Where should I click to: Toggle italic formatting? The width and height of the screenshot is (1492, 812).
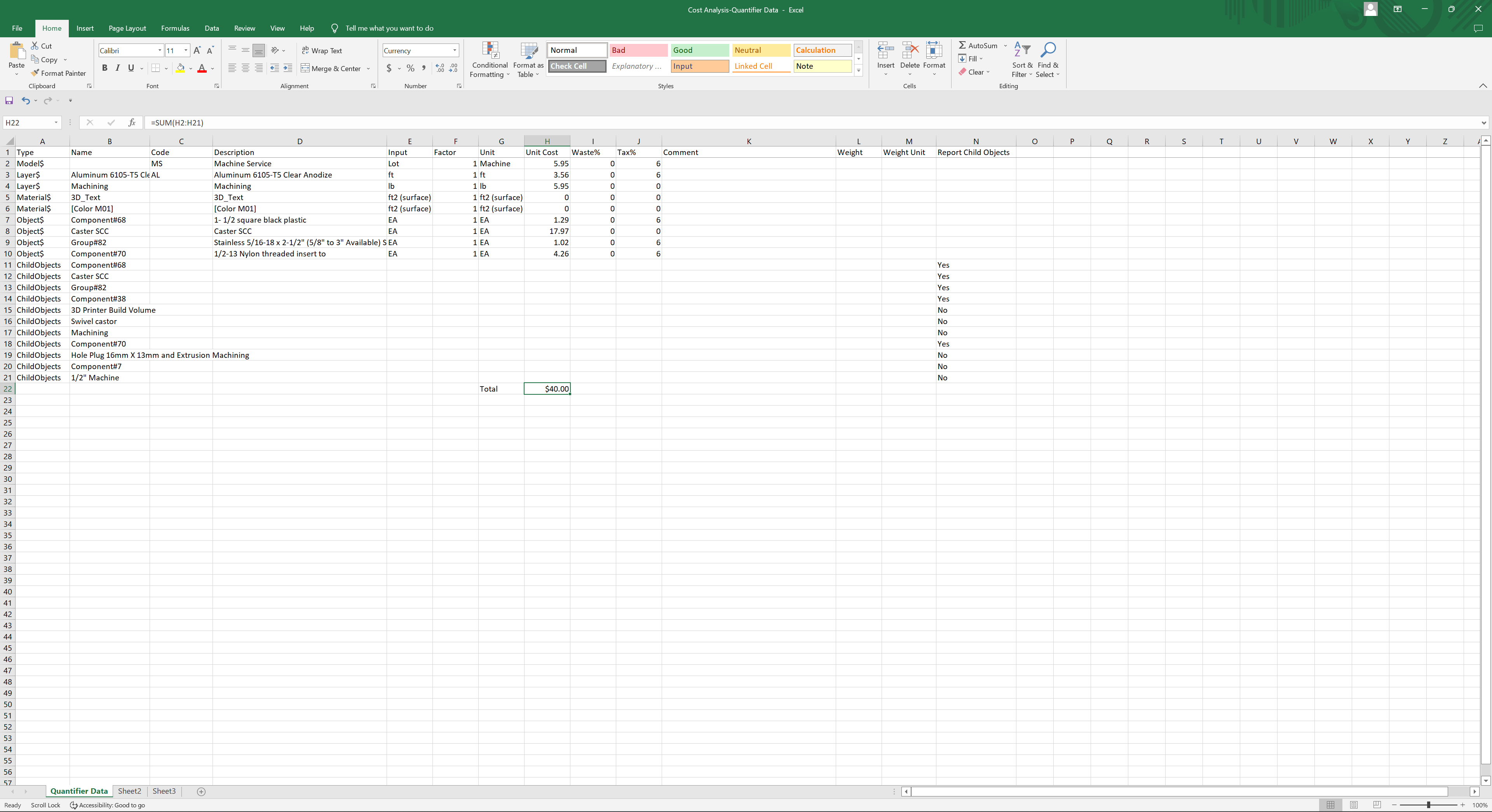point(118,68)
